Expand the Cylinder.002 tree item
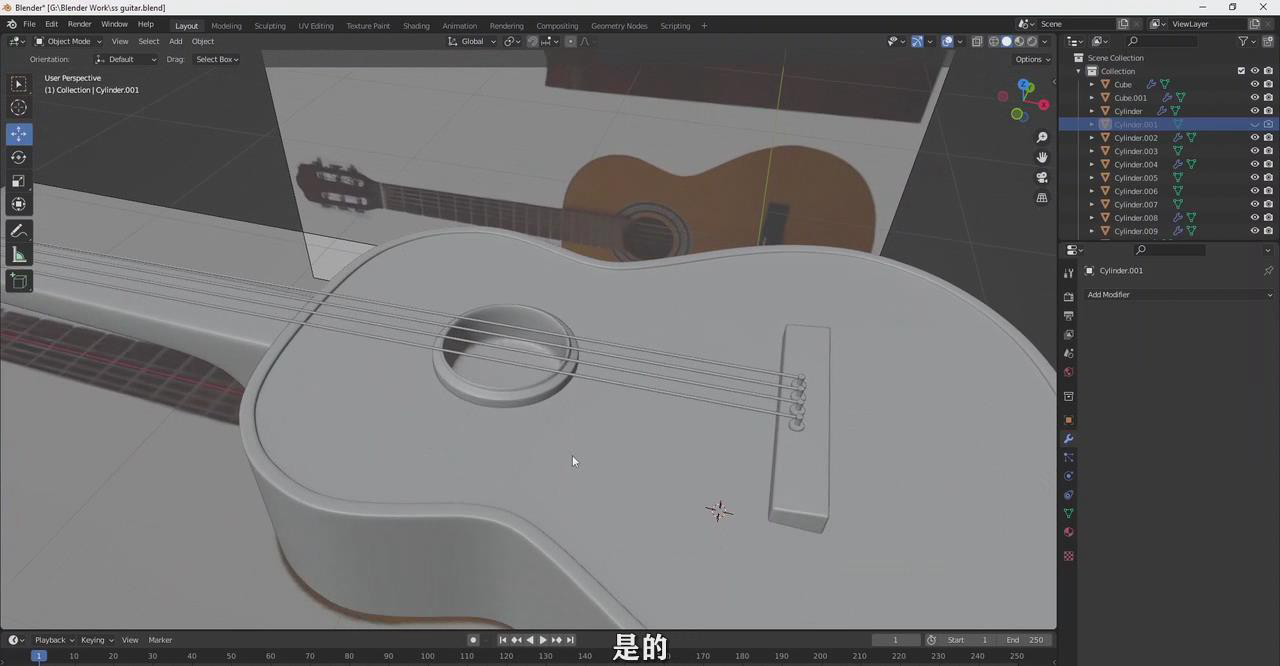This screenshot has width=1280, height=666. (x=1092, y=138)
